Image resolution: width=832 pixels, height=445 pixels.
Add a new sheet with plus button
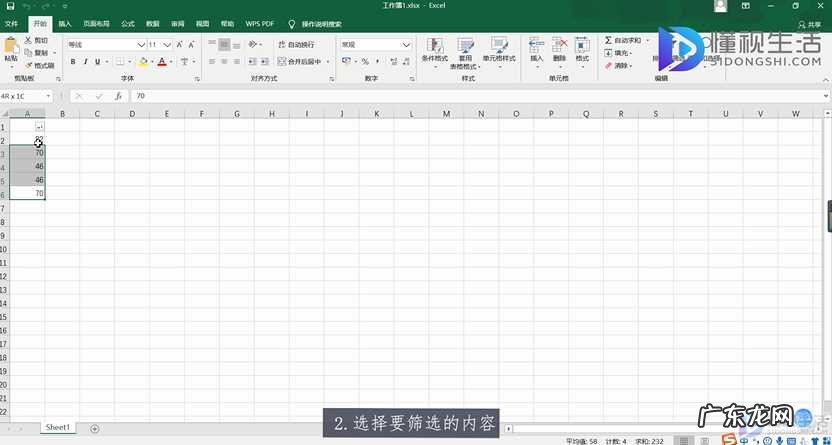(95, 429)
